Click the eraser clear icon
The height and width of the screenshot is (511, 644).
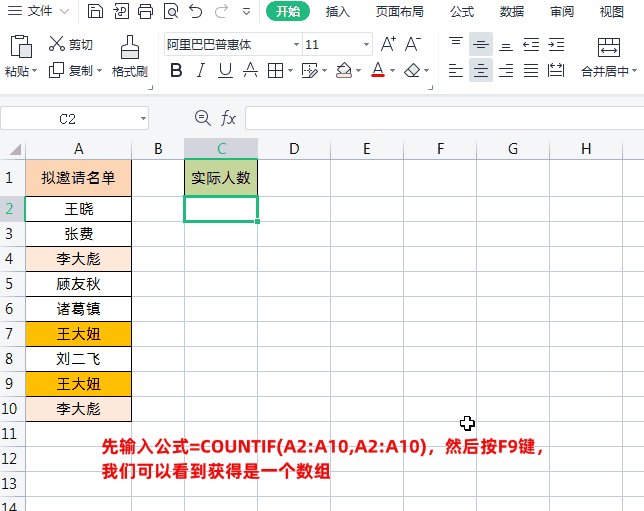(x=412, y=71)
